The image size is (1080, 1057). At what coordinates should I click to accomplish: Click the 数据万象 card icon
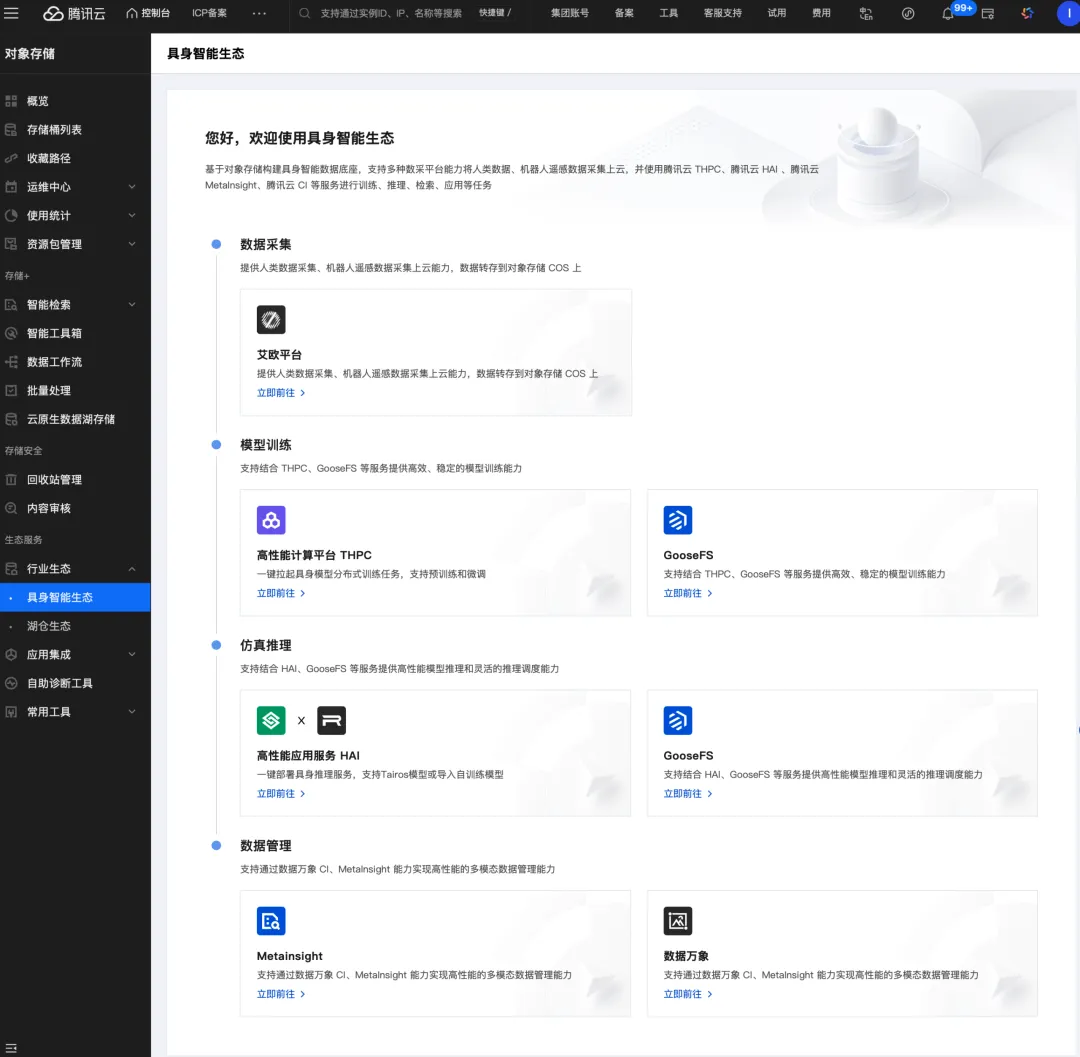678,921
